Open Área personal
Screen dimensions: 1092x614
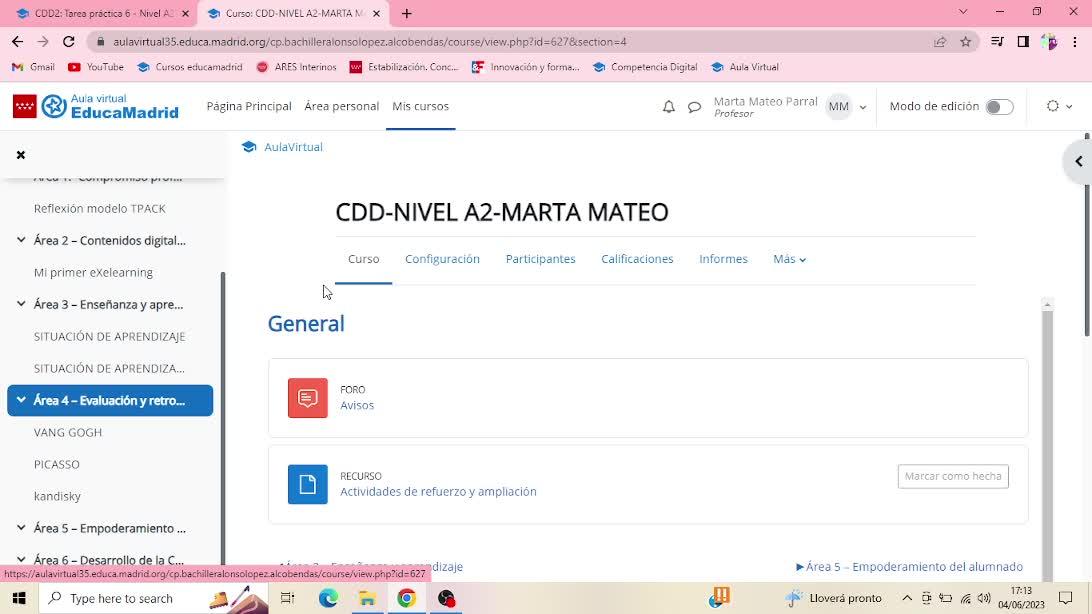coord(341,107)
